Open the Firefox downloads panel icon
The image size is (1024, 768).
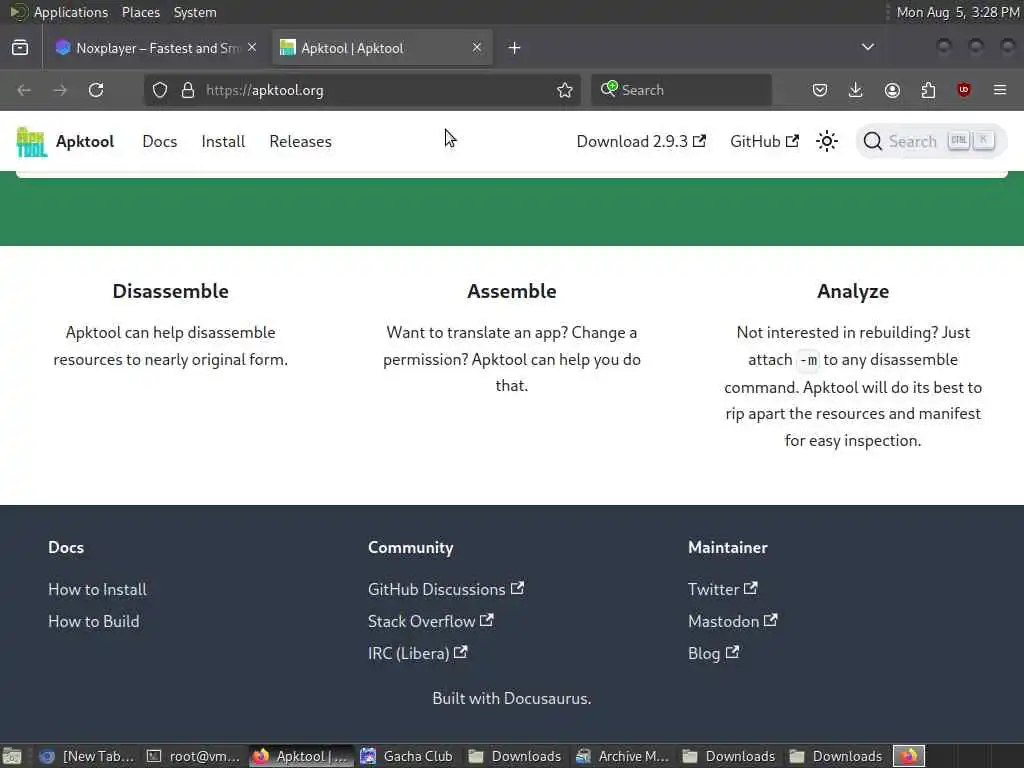[x=856, y=90]
